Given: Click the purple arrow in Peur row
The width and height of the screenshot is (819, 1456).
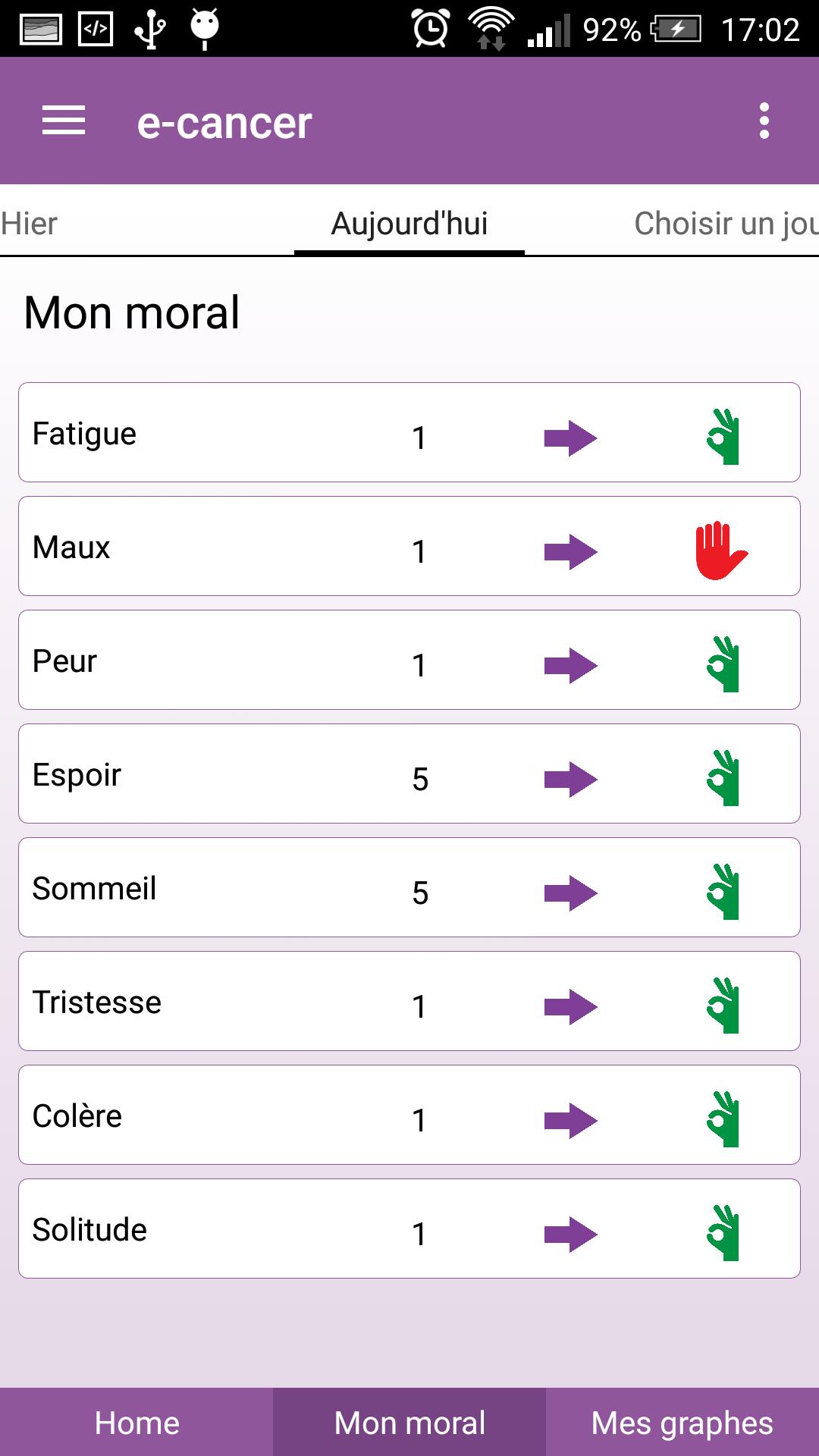Looking at the screenshot, I should tap(570, 665).
